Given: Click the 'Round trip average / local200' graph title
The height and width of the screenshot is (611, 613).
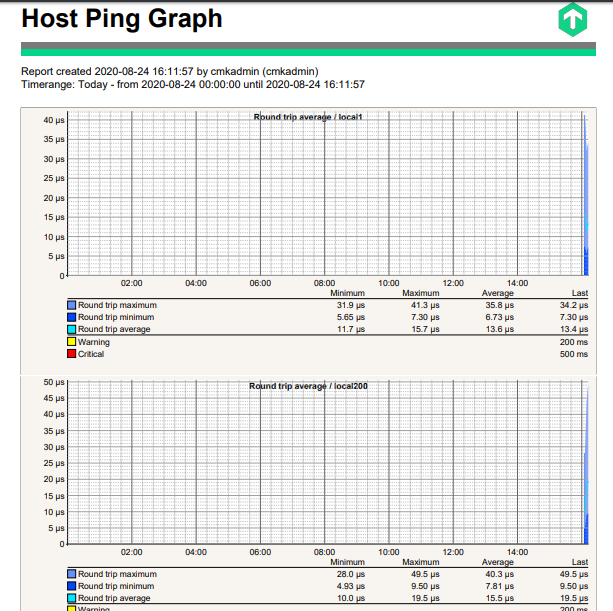Looking at the screenshot, I should click(308, 385).
